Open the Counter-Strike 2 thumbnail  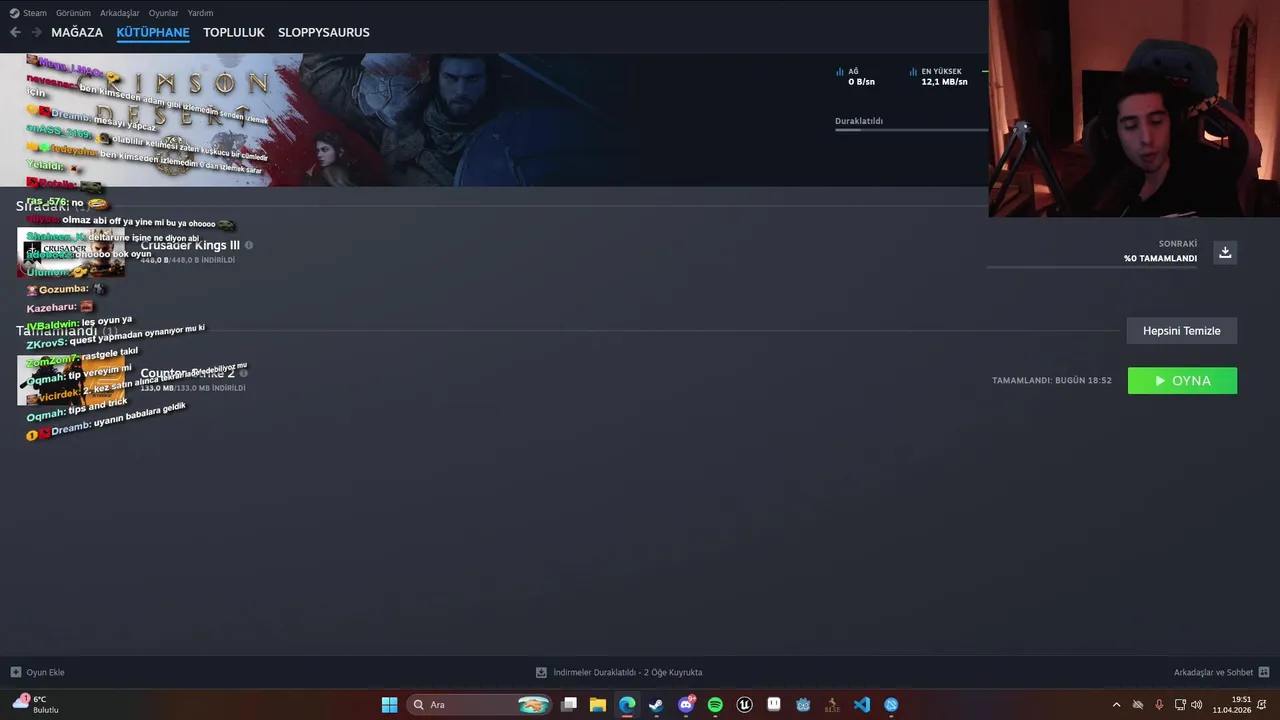(71, 380)
